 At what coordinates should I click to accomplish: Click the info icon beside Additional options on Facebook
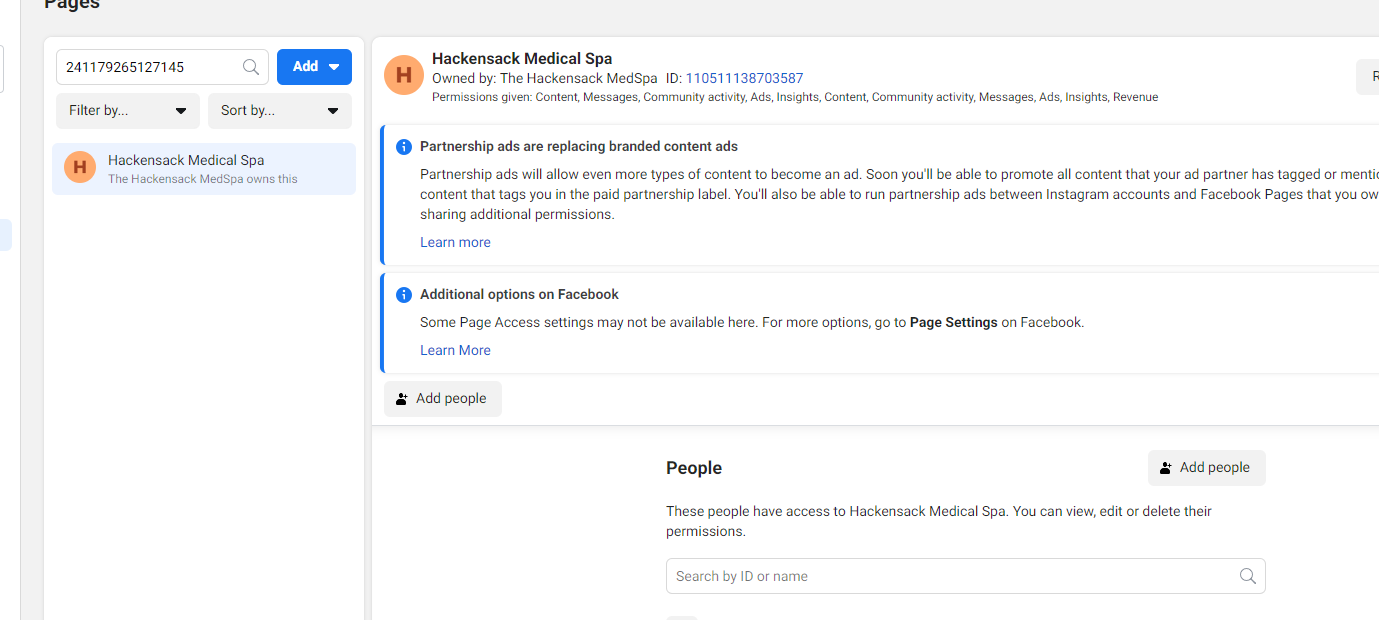pyautogui.click(x=404, y=295)
